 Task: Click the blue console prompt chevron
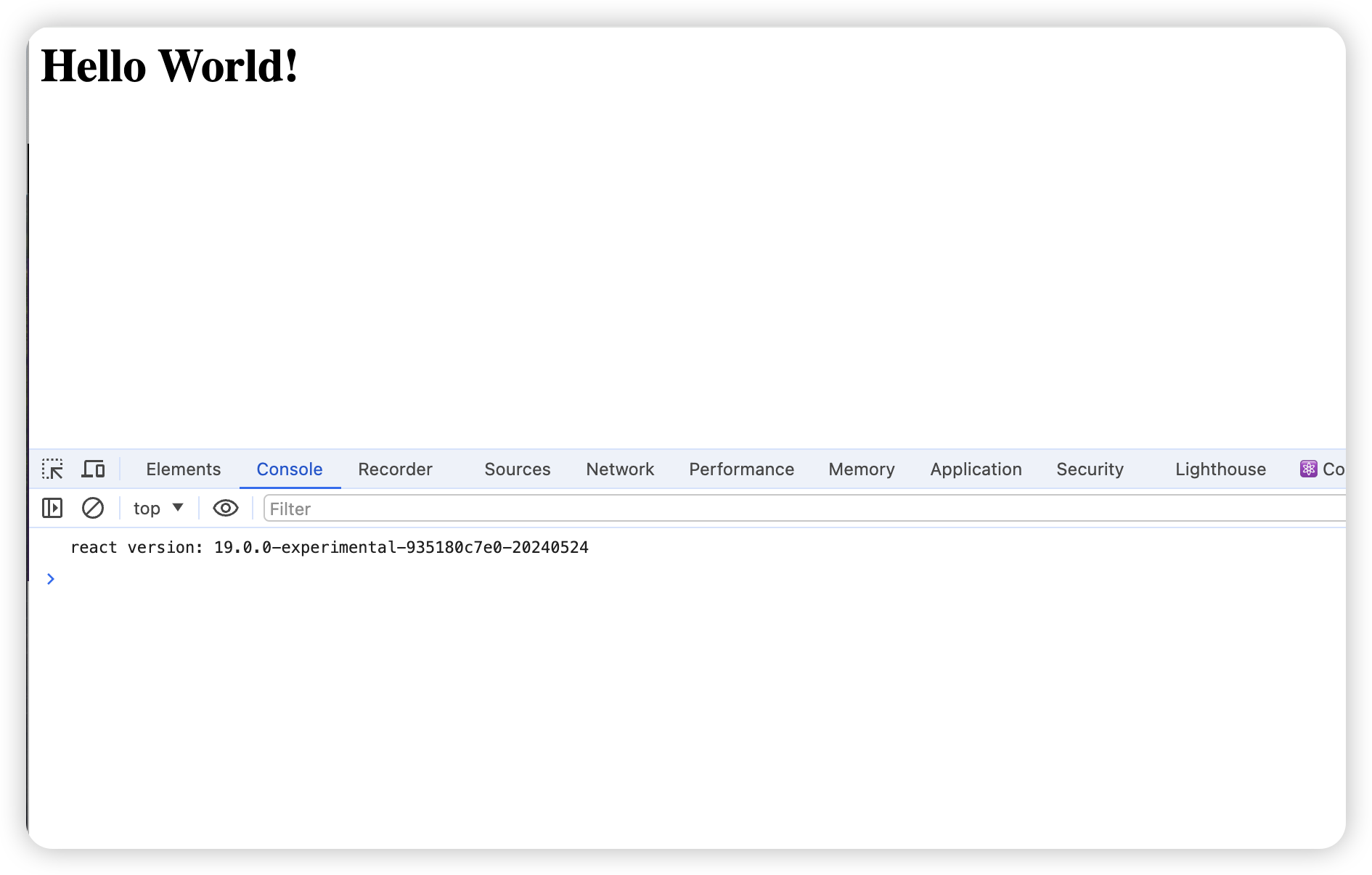pyautogui.click(x=51, y=579)
